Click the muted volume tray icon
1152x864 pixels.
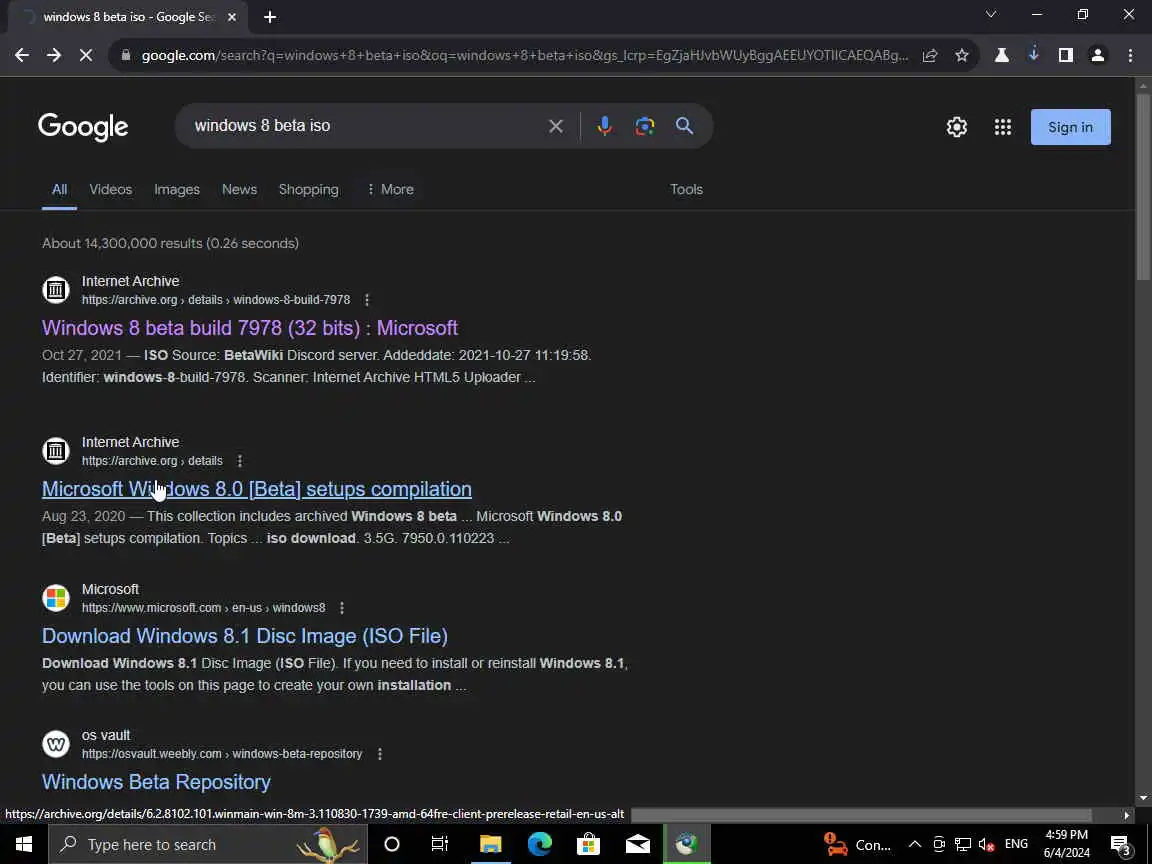coord(987,844)
